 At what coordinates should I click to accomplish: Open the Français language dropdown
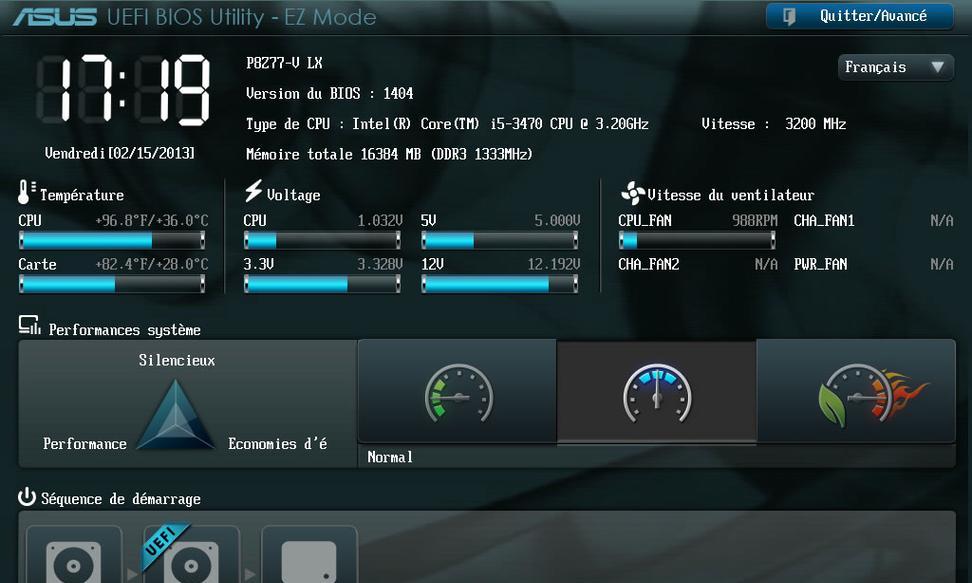click(895, 67)
